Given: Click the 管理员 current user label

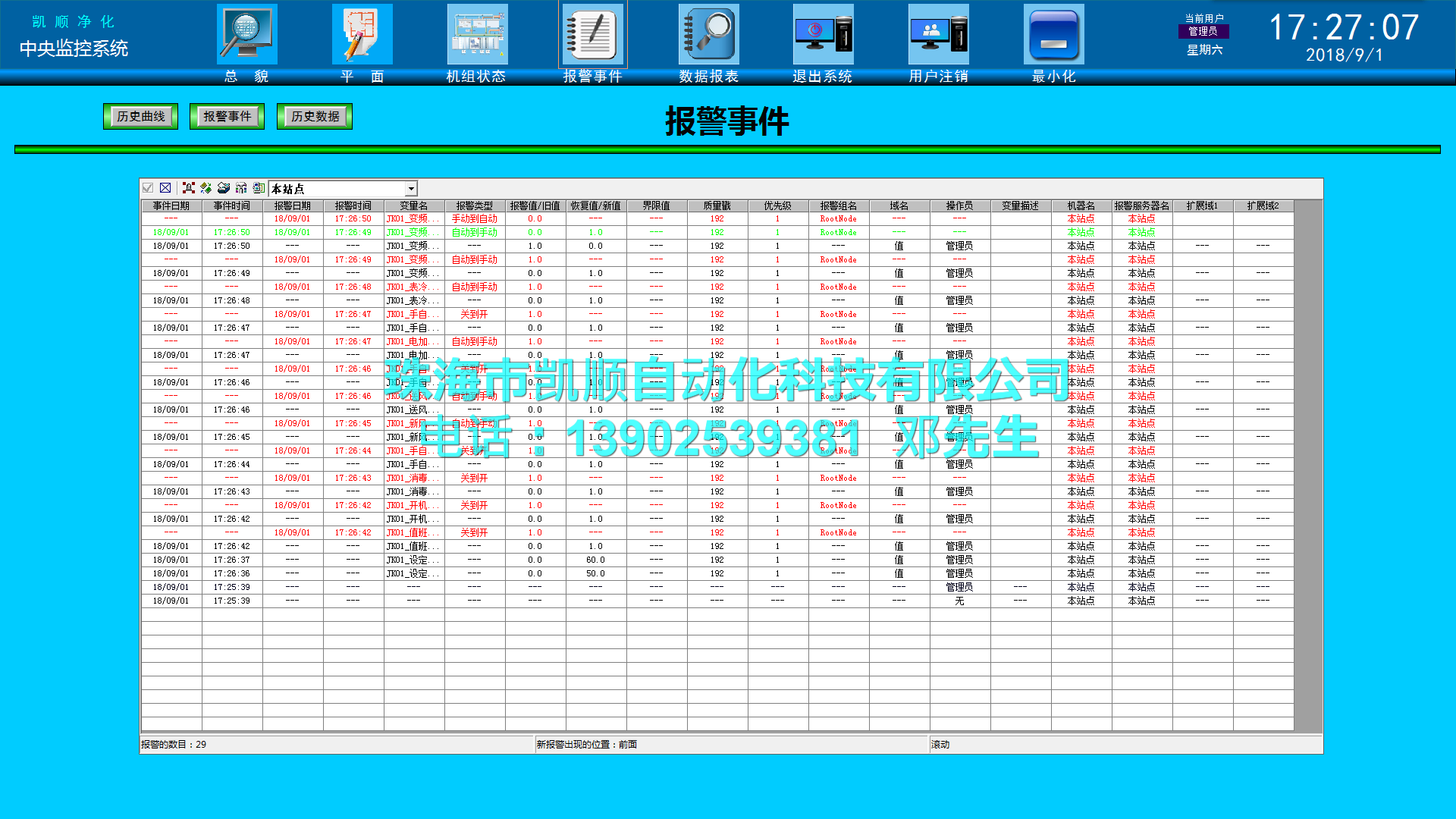Looking at the screenshot, I should [1203, 31].
